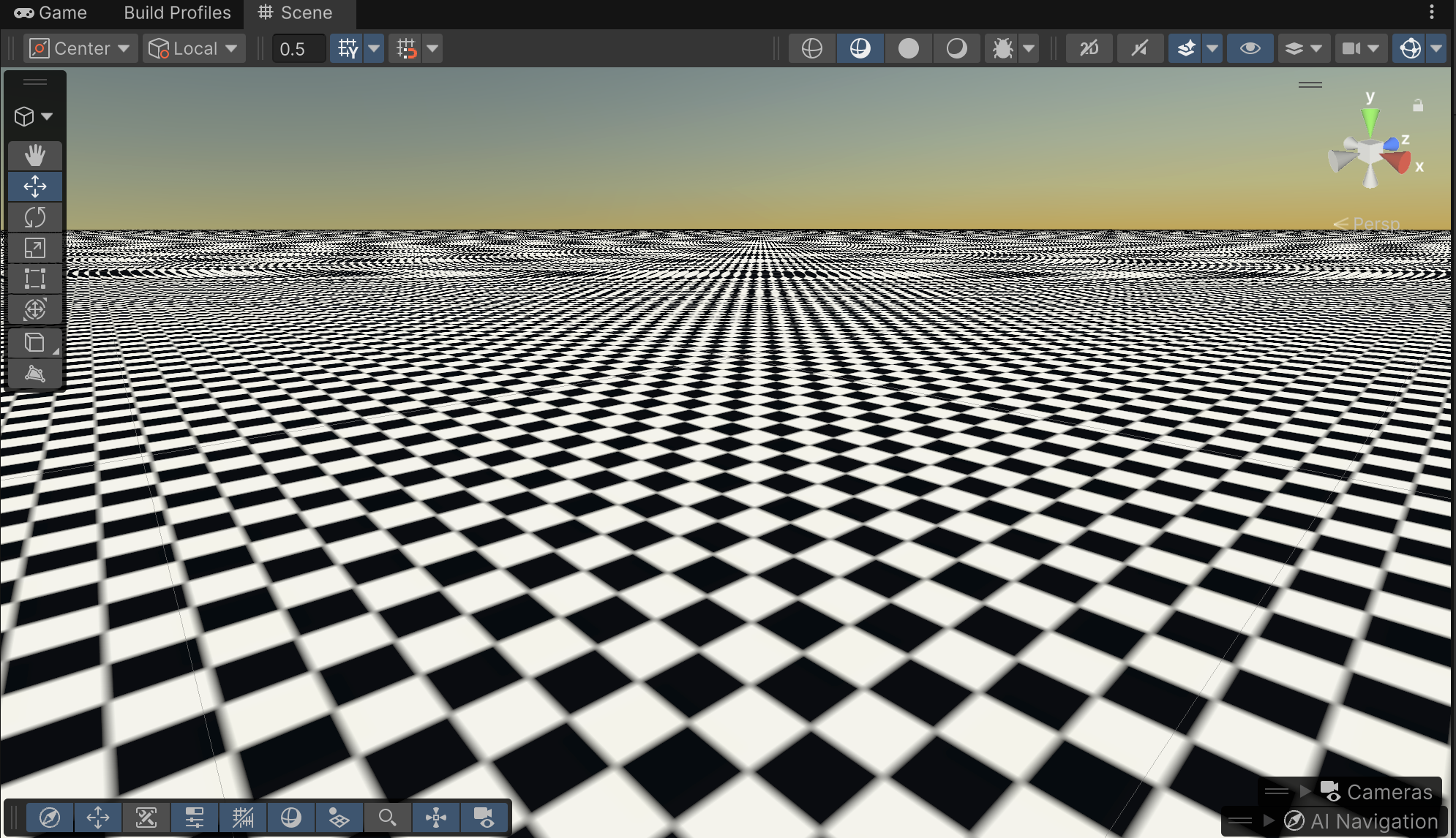Toggle the gizmo rotation lock
Screen dimensions: 1456x838
(1418, 105)
